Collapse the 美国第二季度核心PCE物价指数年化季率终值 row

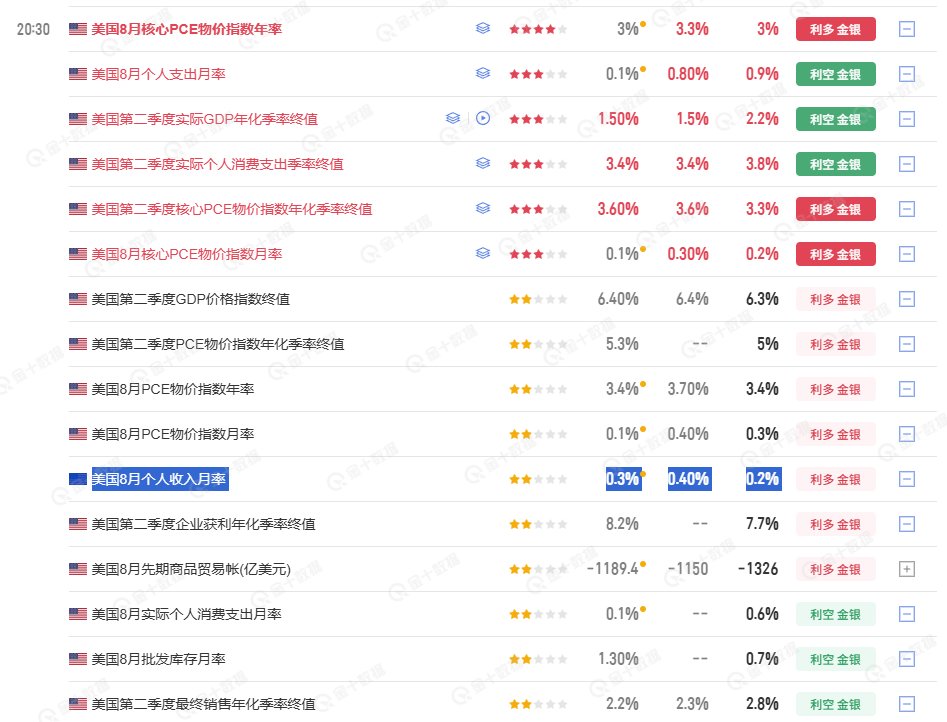907,209
